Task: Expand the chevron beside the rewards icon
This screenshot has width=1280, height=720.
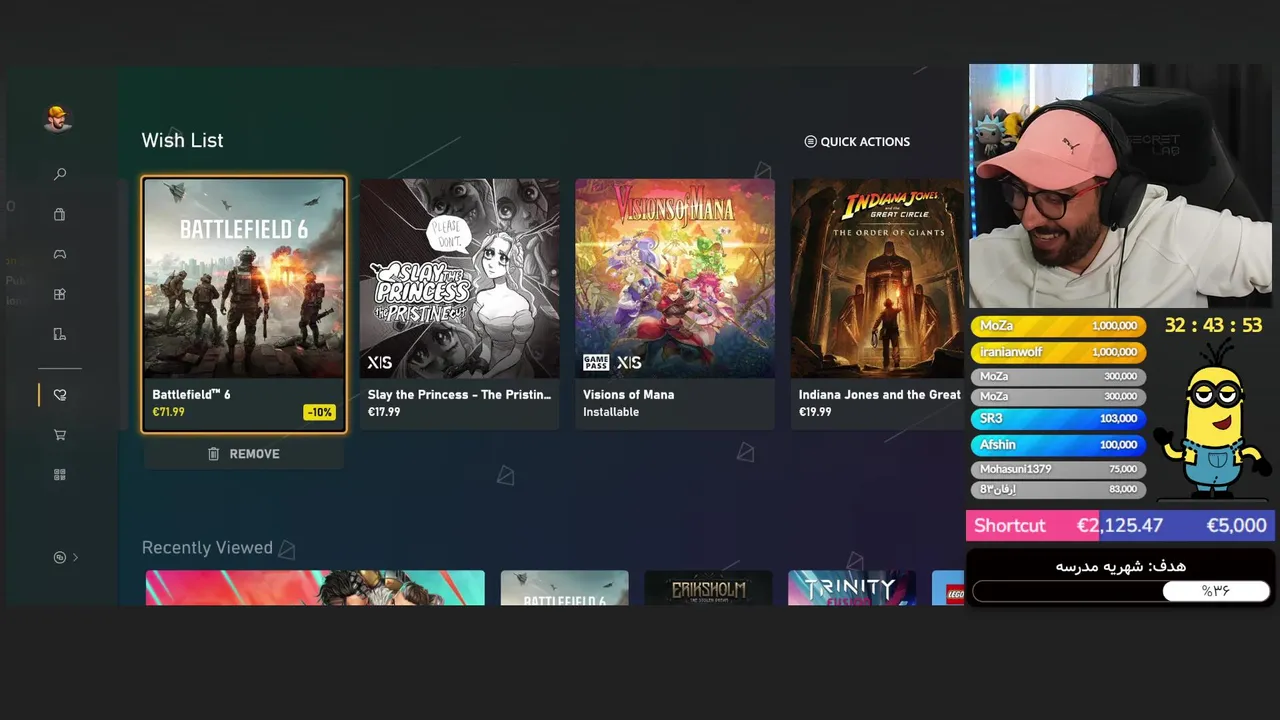Action: [75, 557]
